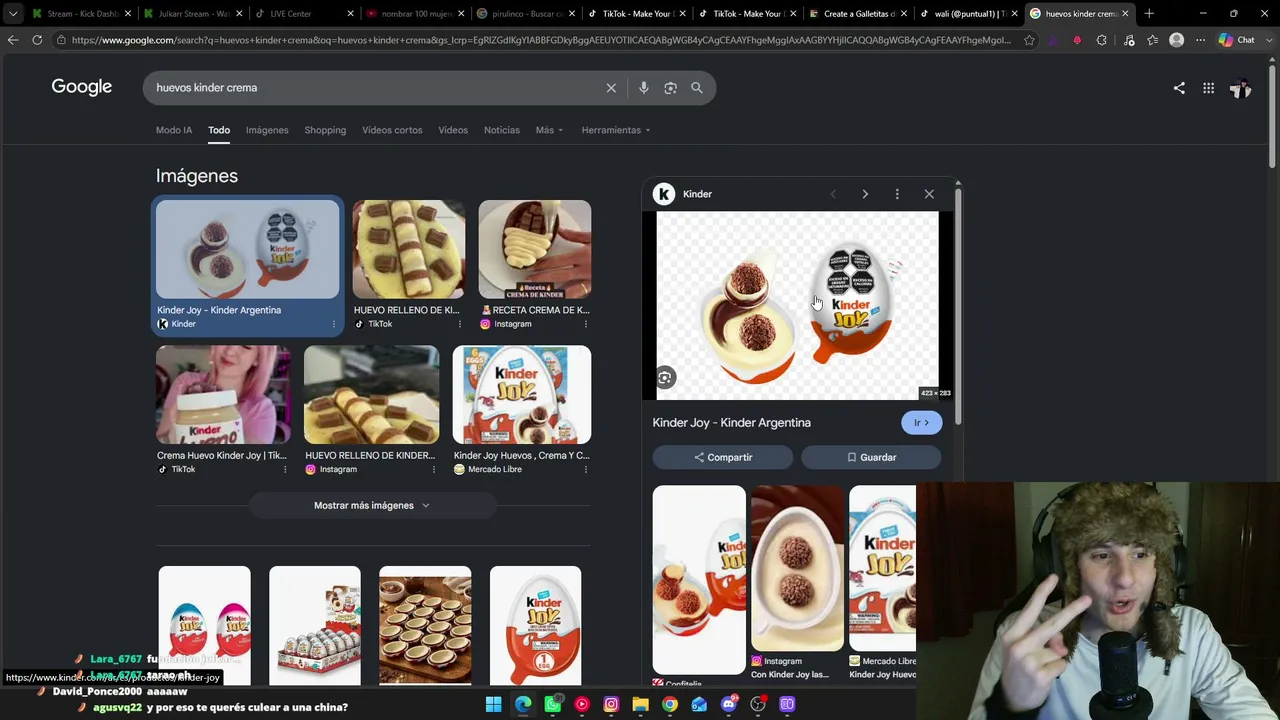Click the Guardar button
Viewport: 1280px width, 720px height.
(x=871, y=457)
